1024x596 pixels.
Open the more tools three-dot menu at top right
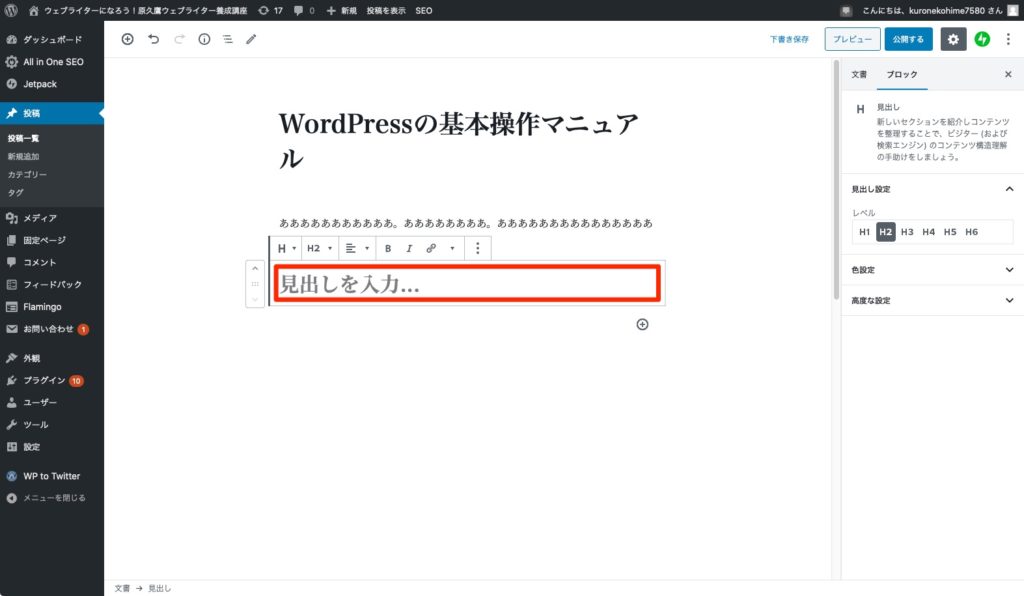pyautogui.click(x=1008, y=39)
